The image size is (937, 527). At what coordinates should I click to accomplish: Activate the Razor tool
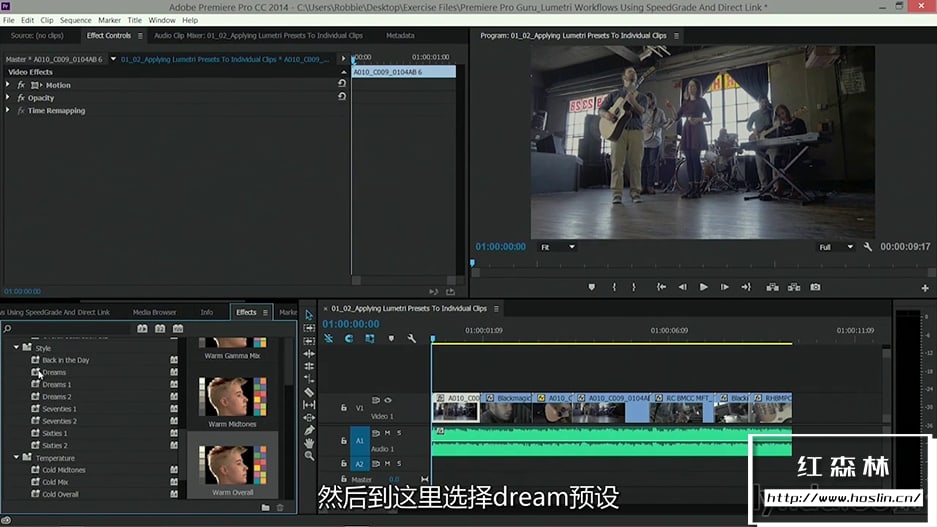tap(309, 392)
